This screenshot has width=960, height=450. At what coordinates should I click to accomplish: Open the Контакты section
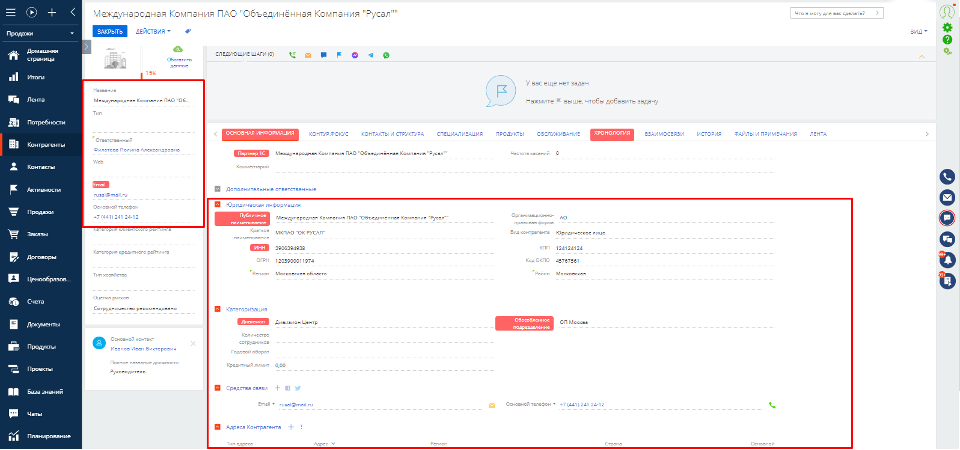(41, 167)
